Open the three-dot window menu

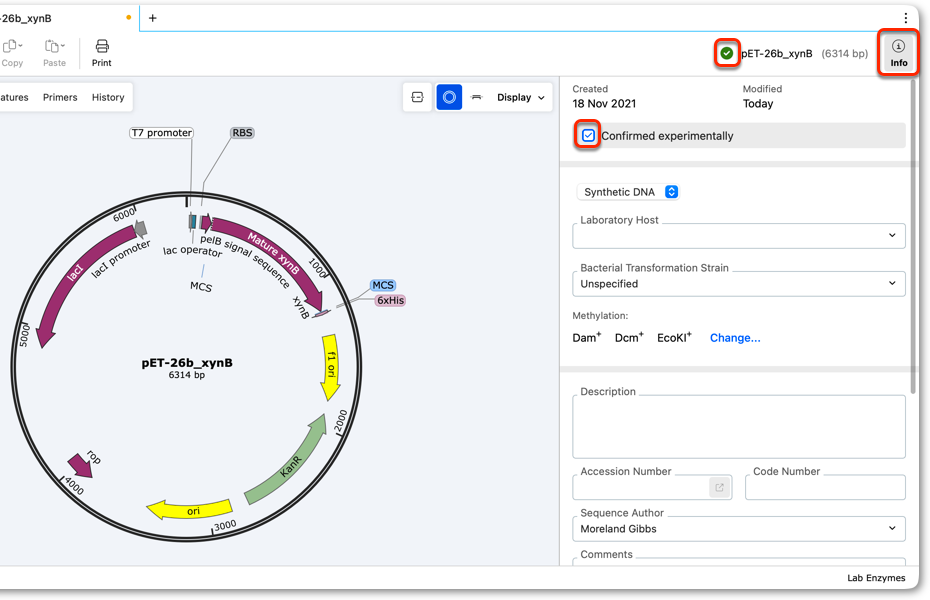tap(905, 18)
